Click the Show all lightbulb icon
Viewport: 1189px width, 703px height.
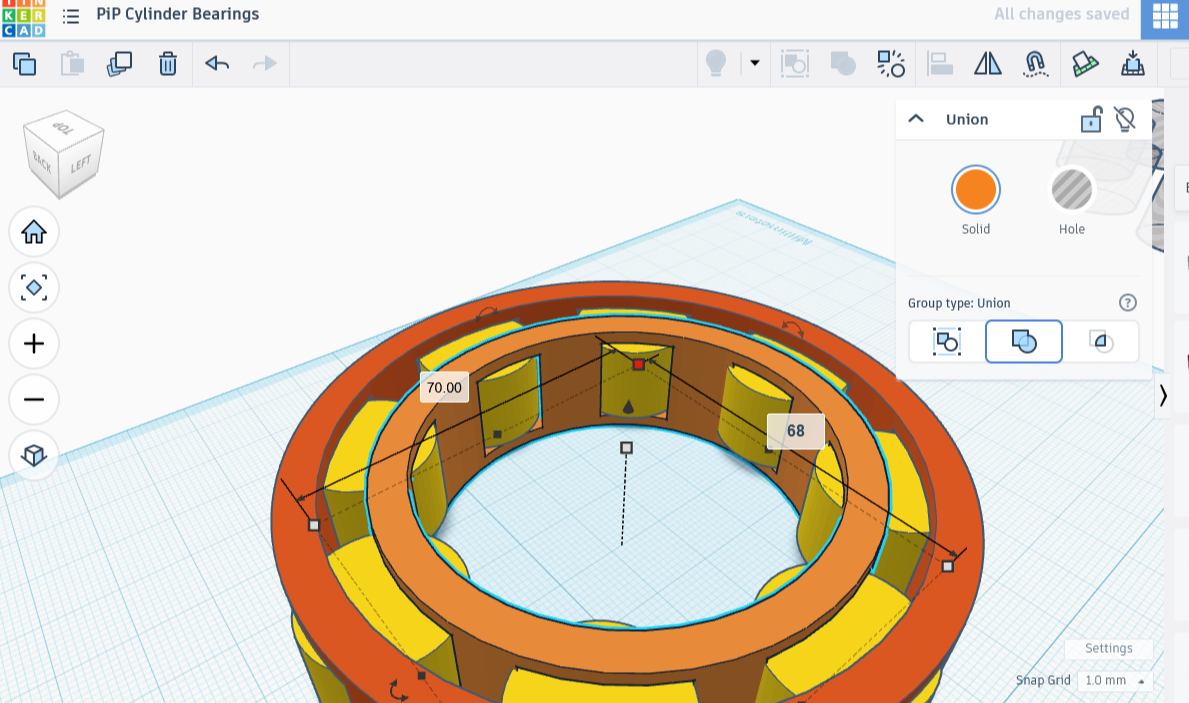point(716,64)
